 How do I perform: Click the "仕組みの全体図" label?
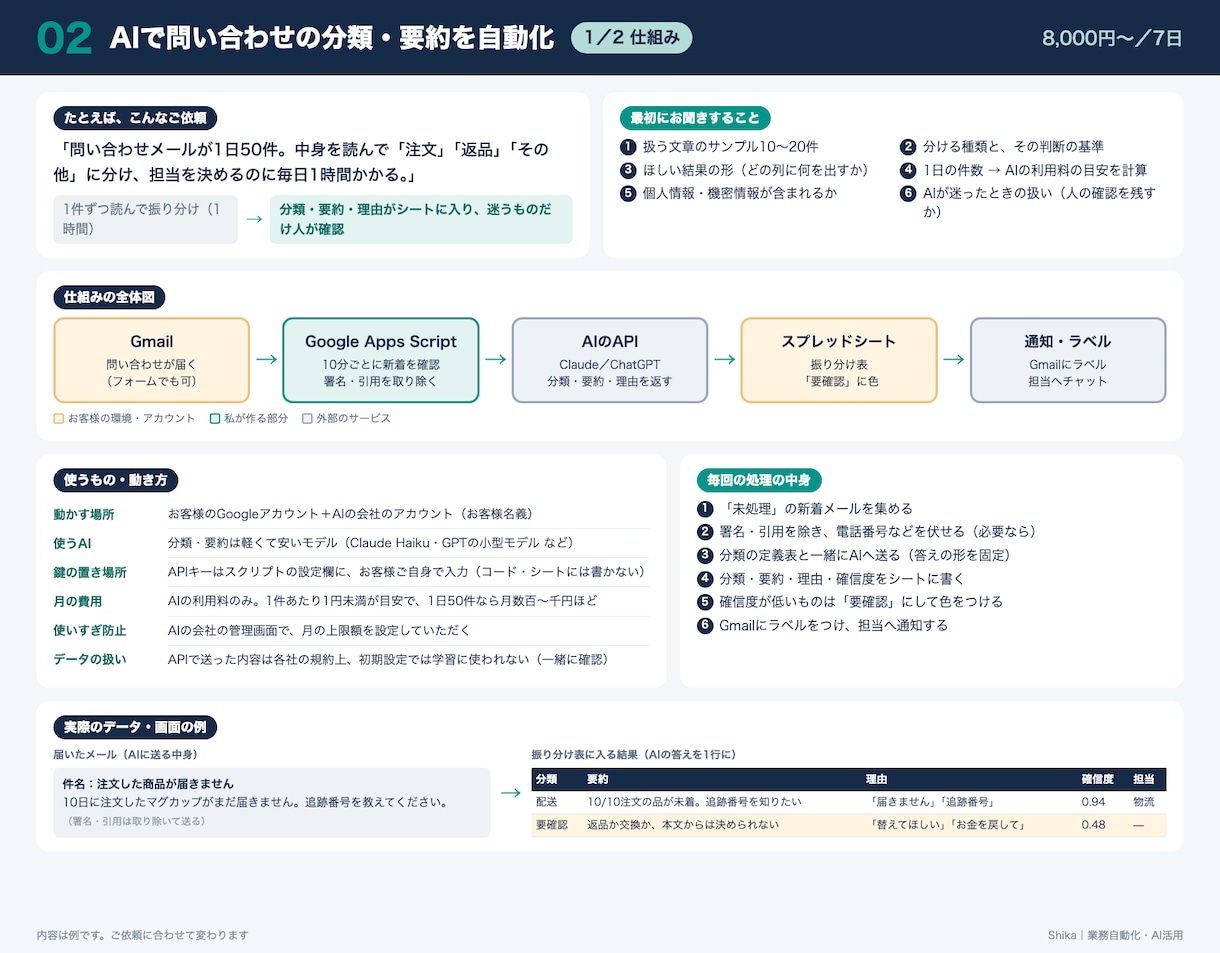tap(109, 297)
